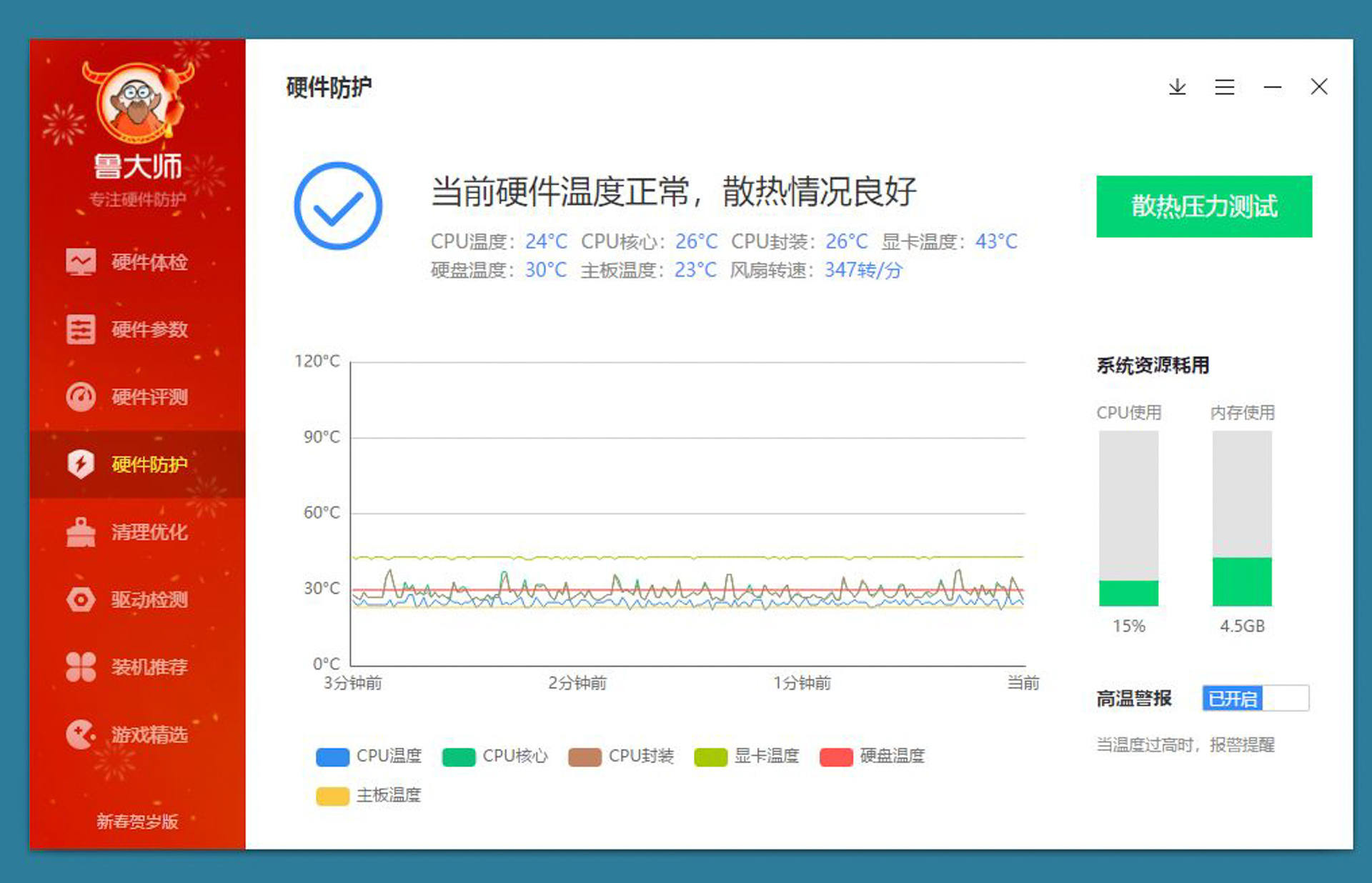Viewport: 1372px width, 883px height.
Task: Click the 显卡温度 43°C reading
Action: pos(949,241)
